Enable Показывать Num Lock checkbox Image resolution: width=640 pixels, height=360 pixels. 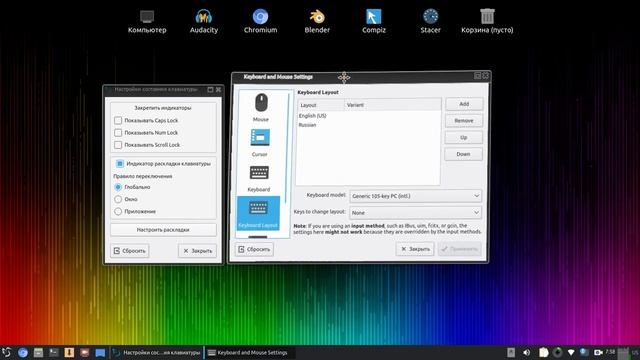(x=118, y=133)
